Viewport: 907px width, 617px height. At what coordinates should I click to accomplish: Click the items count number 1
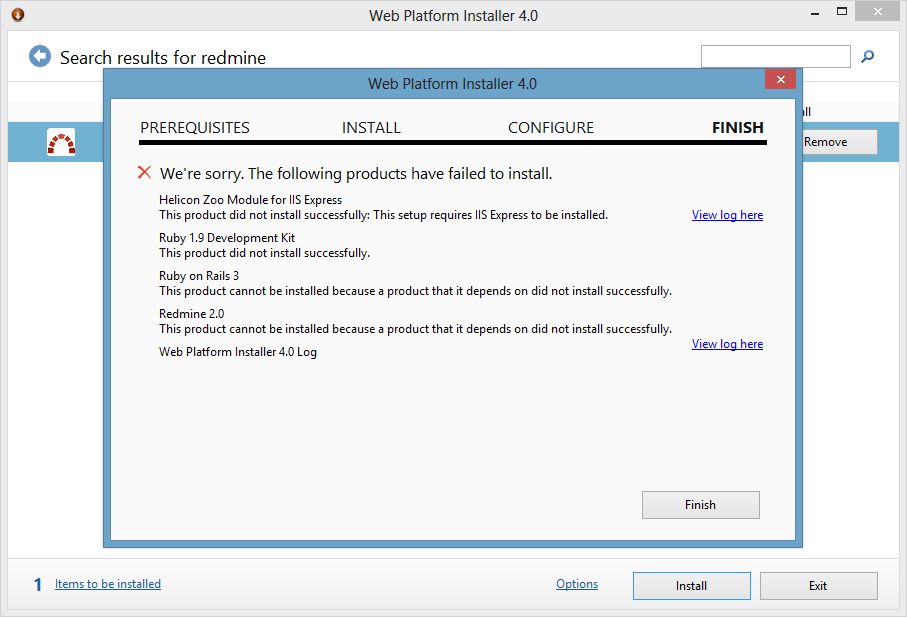[38, 585]
